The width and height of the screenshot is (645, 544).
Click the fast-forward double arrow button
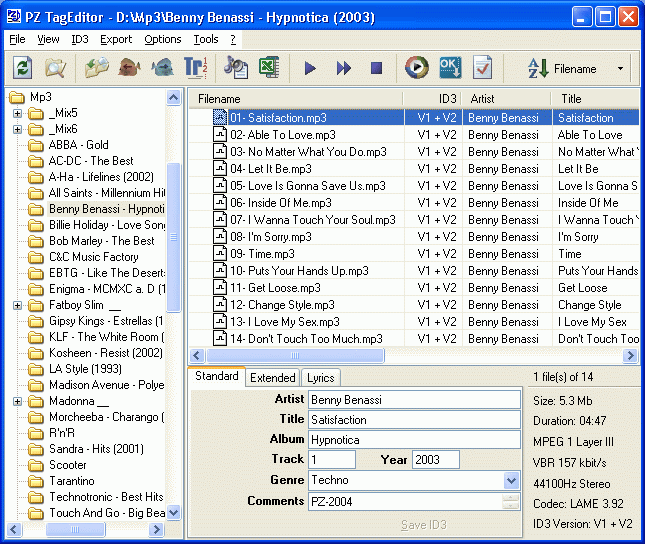coord(343,68)
